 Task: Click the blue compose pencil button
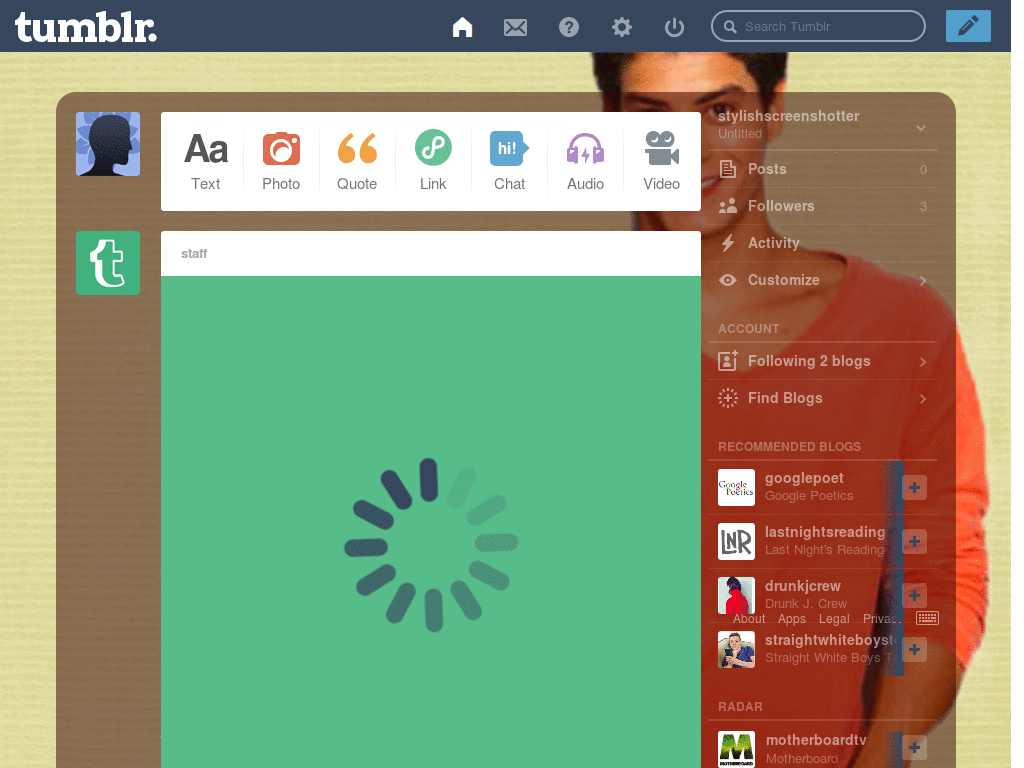(x=968, y=26)
